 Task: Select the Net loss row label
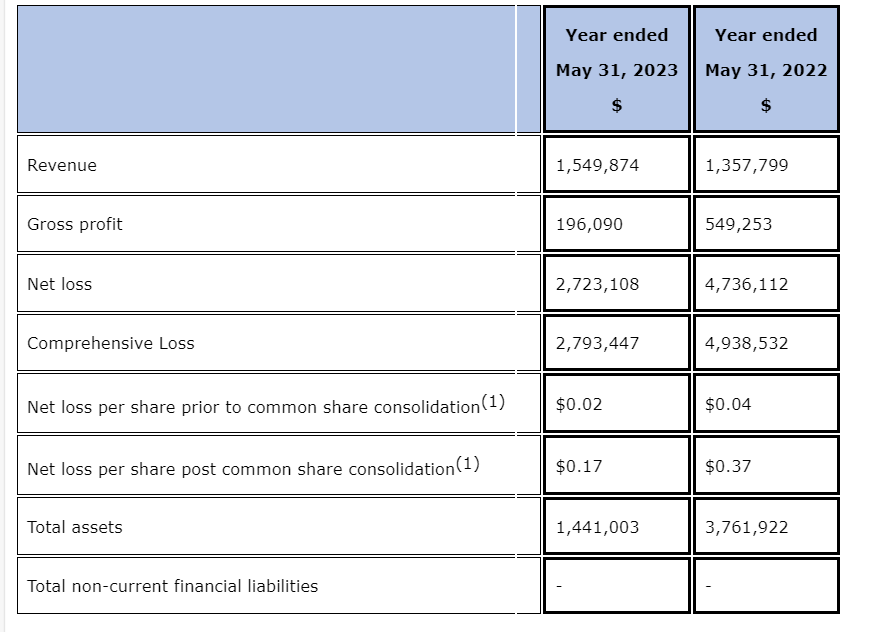(60, 284)
